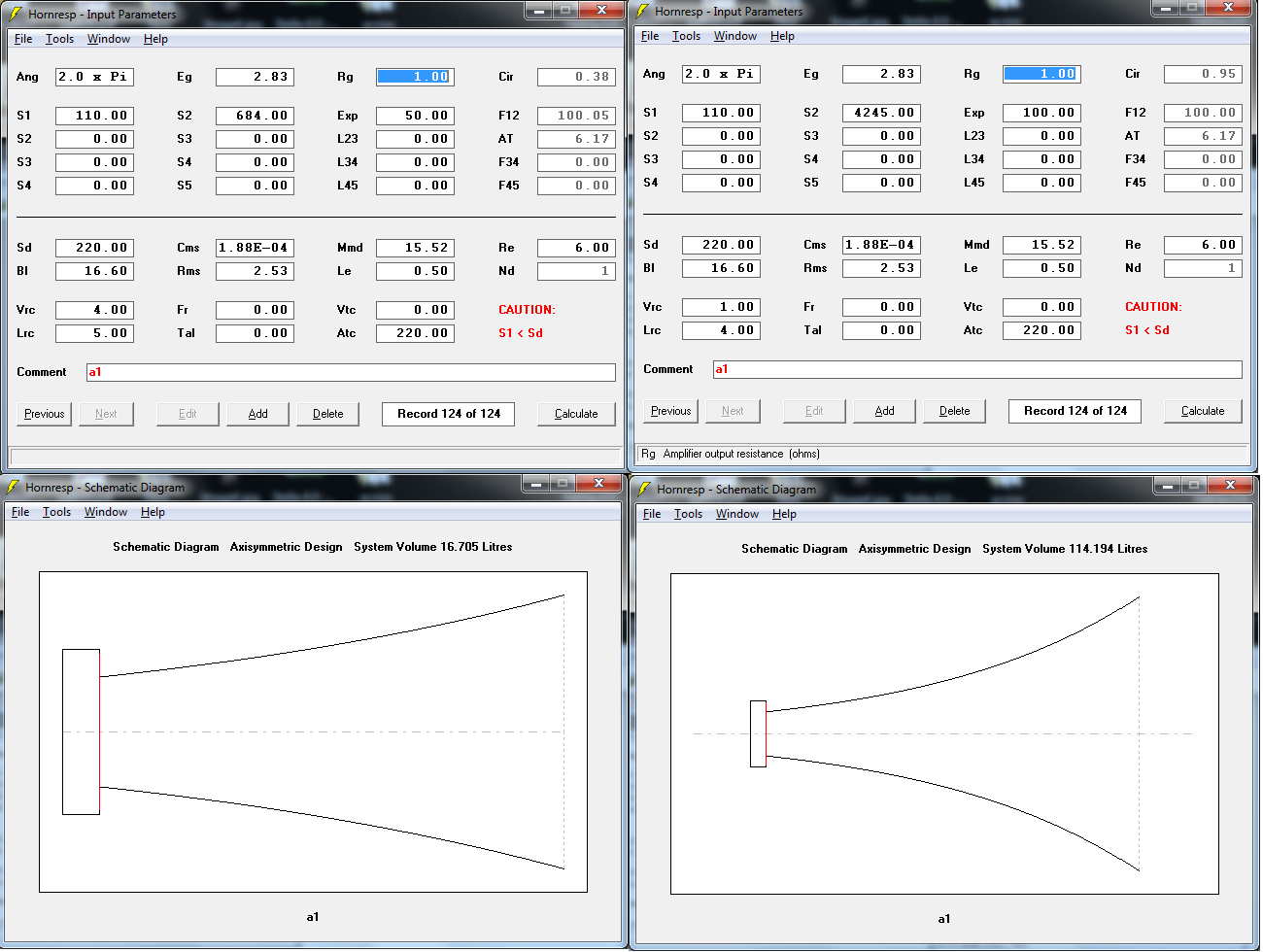Select Re field 6.00 in left window
The height and width of the screenshot is (952, 1263).
point(576,248)
